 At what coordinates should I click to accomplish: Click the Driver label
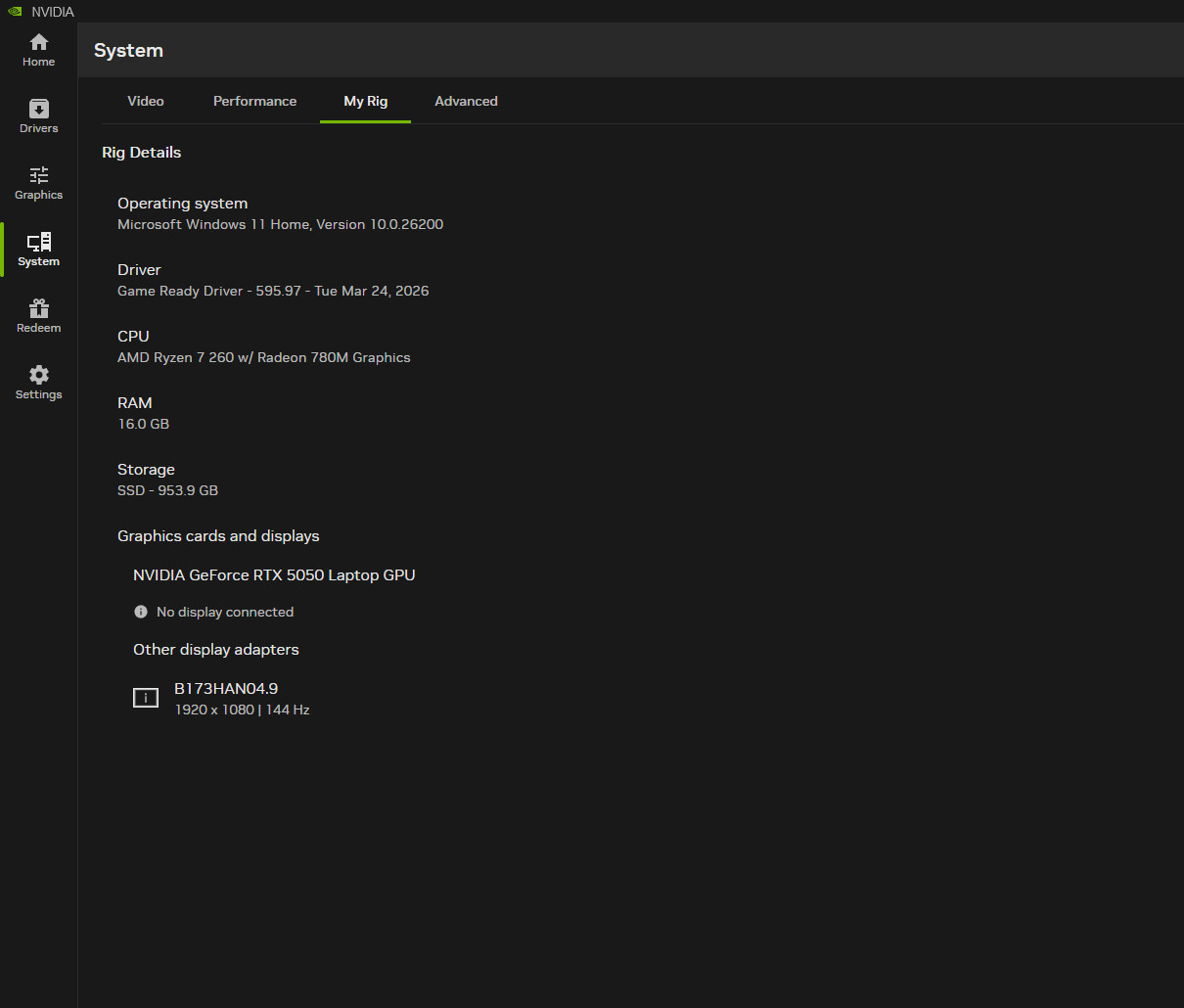[x=139, y=270]
